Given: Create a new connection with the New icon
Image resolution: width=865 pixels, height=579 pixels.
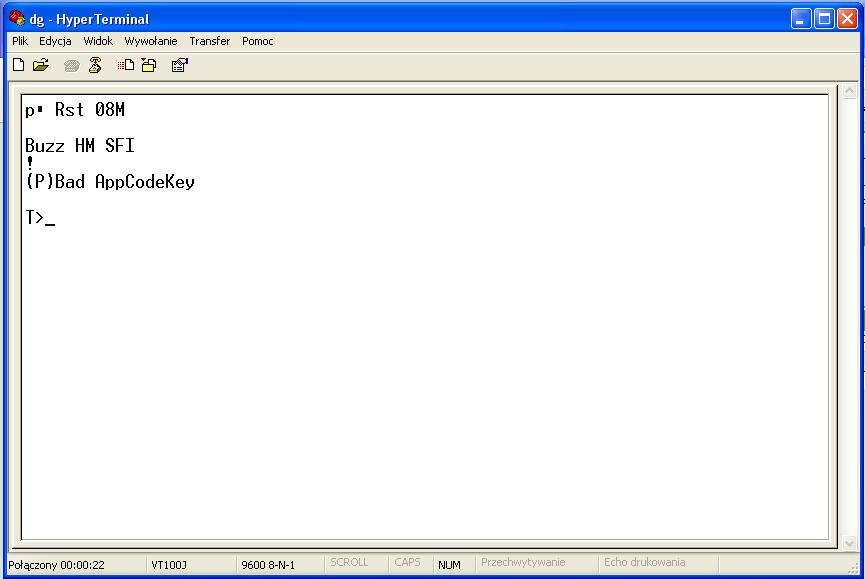Looking at the screenshot, I should 17,64.
